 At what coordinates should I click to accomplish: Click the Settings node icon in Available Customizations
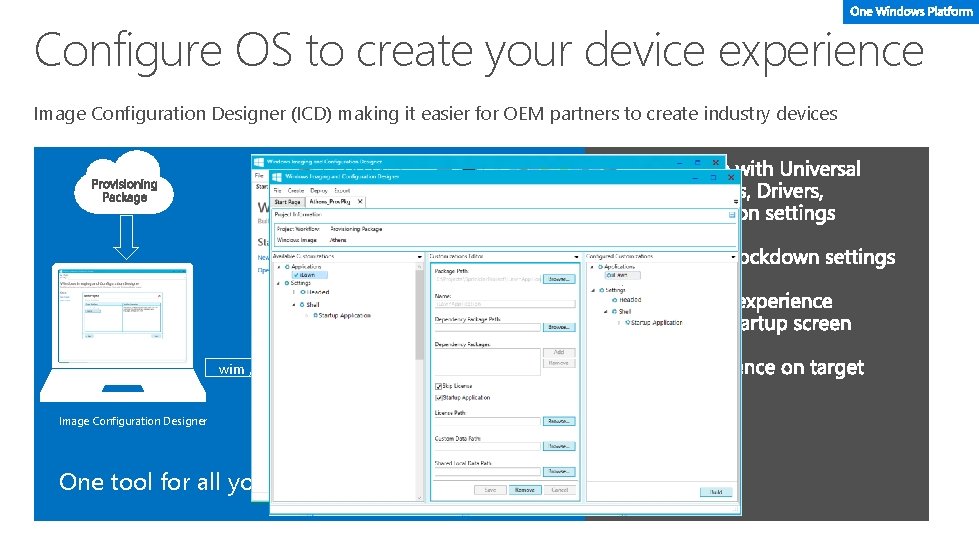pyautogui.click(x=287, y=283)
